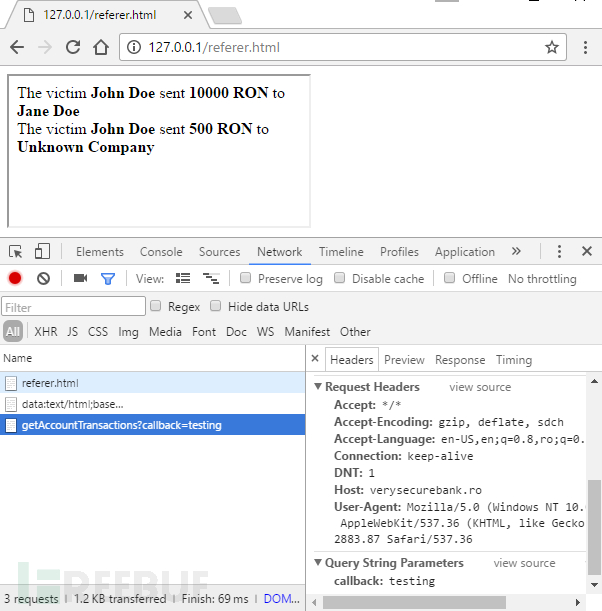Filter requests by Media
This screenshot has height=611, width=602.
[x=165, y=332]
